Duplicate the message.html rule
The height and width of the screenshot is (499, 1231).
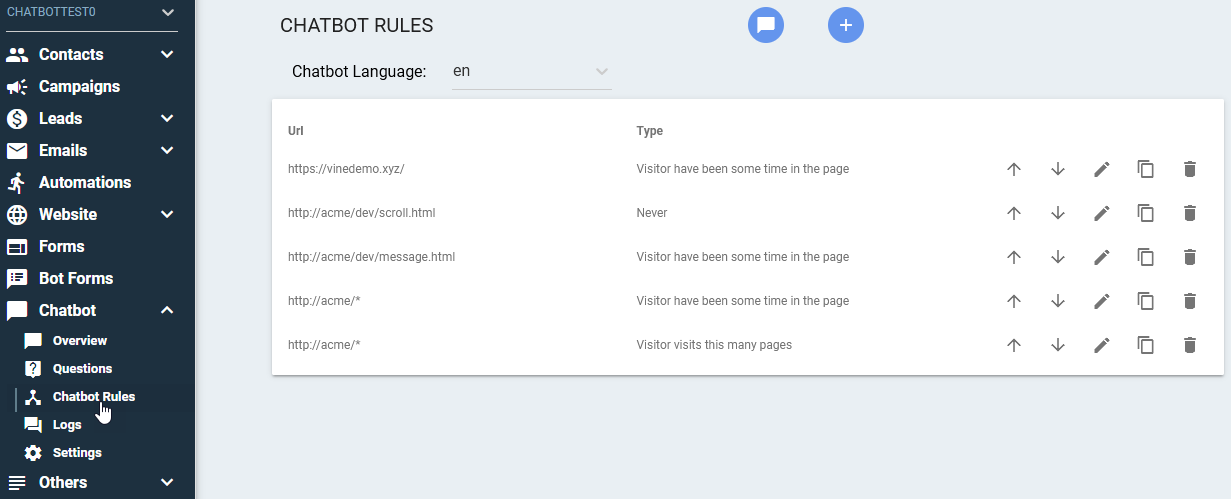tap(1146, 257)
